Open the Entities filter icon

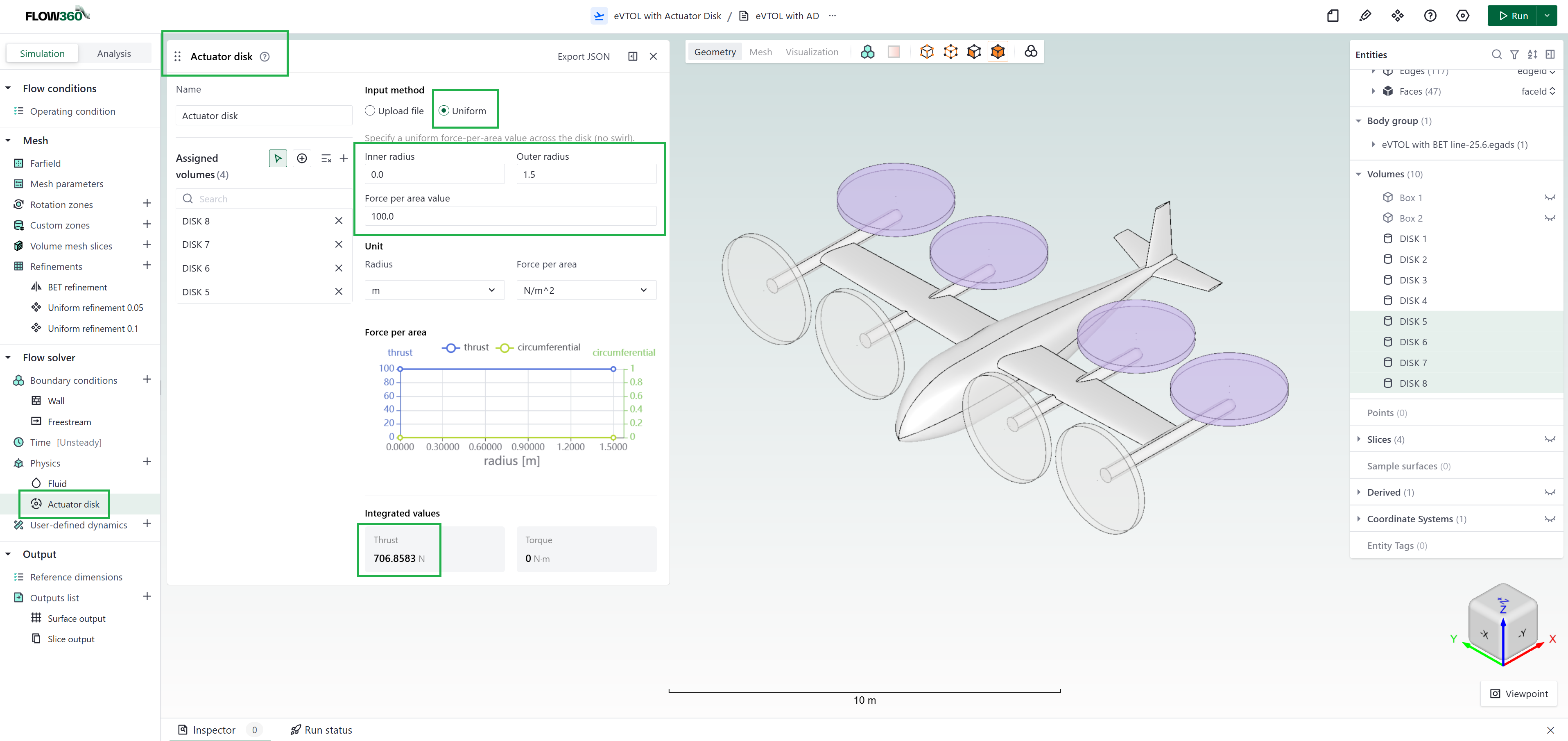click(x=1514, y=55)
